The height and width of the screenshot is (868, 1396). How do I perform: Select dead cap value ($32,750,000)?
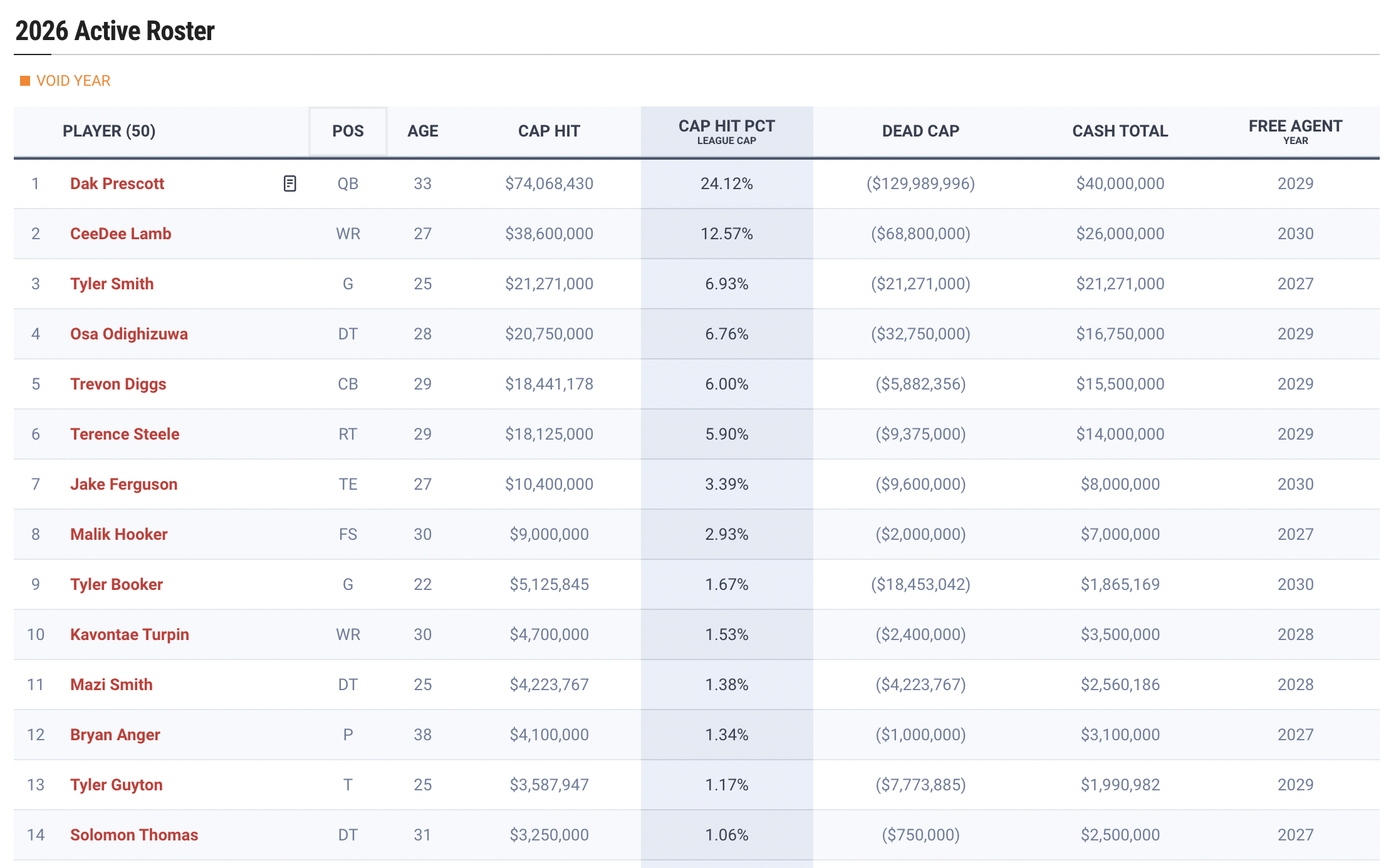coord(920,334)
